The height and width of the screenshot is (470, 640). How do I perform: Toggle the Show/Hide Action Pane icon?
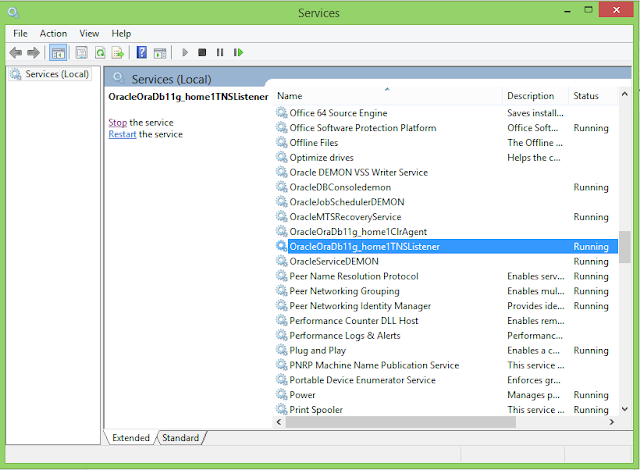160,53
